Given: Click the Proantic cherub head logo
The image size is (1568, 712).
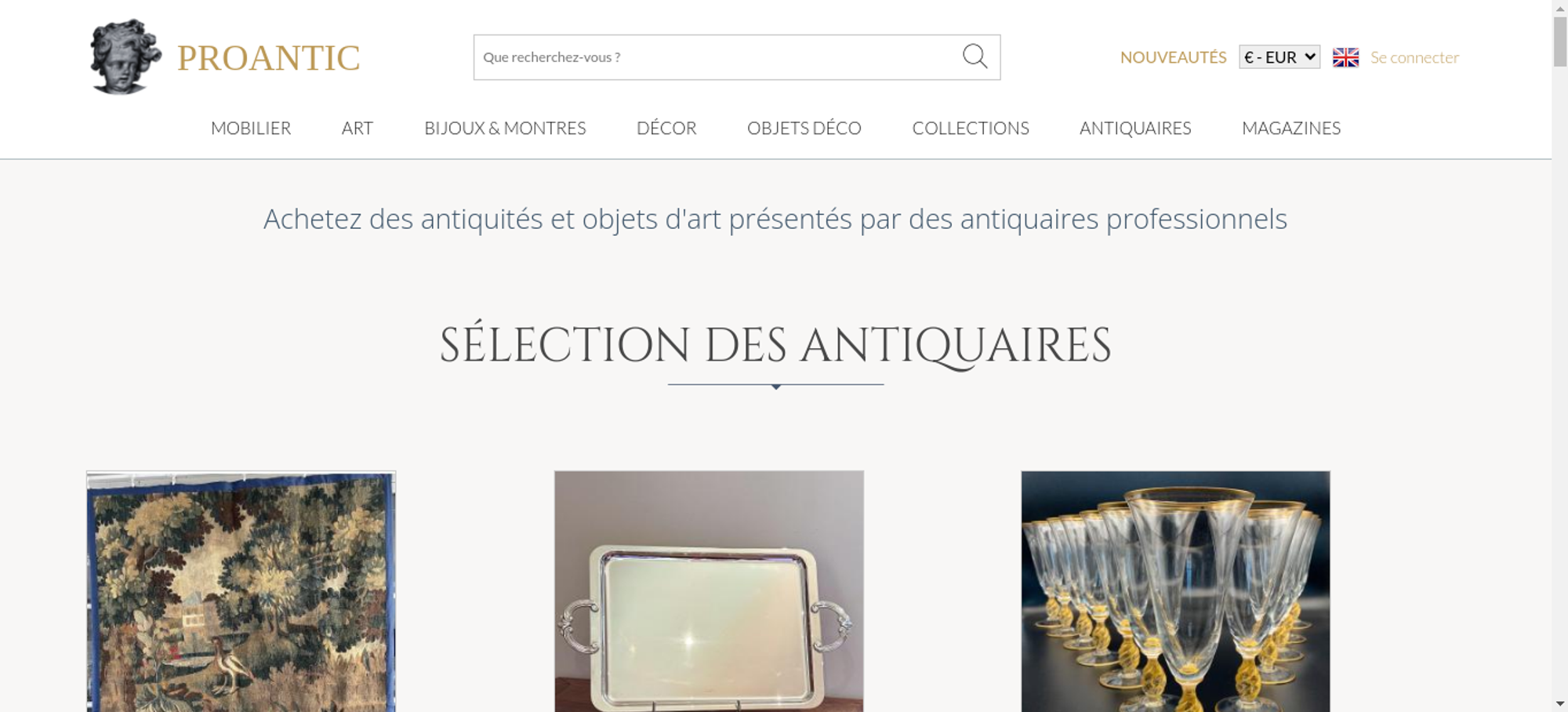Looking at the screenshot, I should (125, 56).
